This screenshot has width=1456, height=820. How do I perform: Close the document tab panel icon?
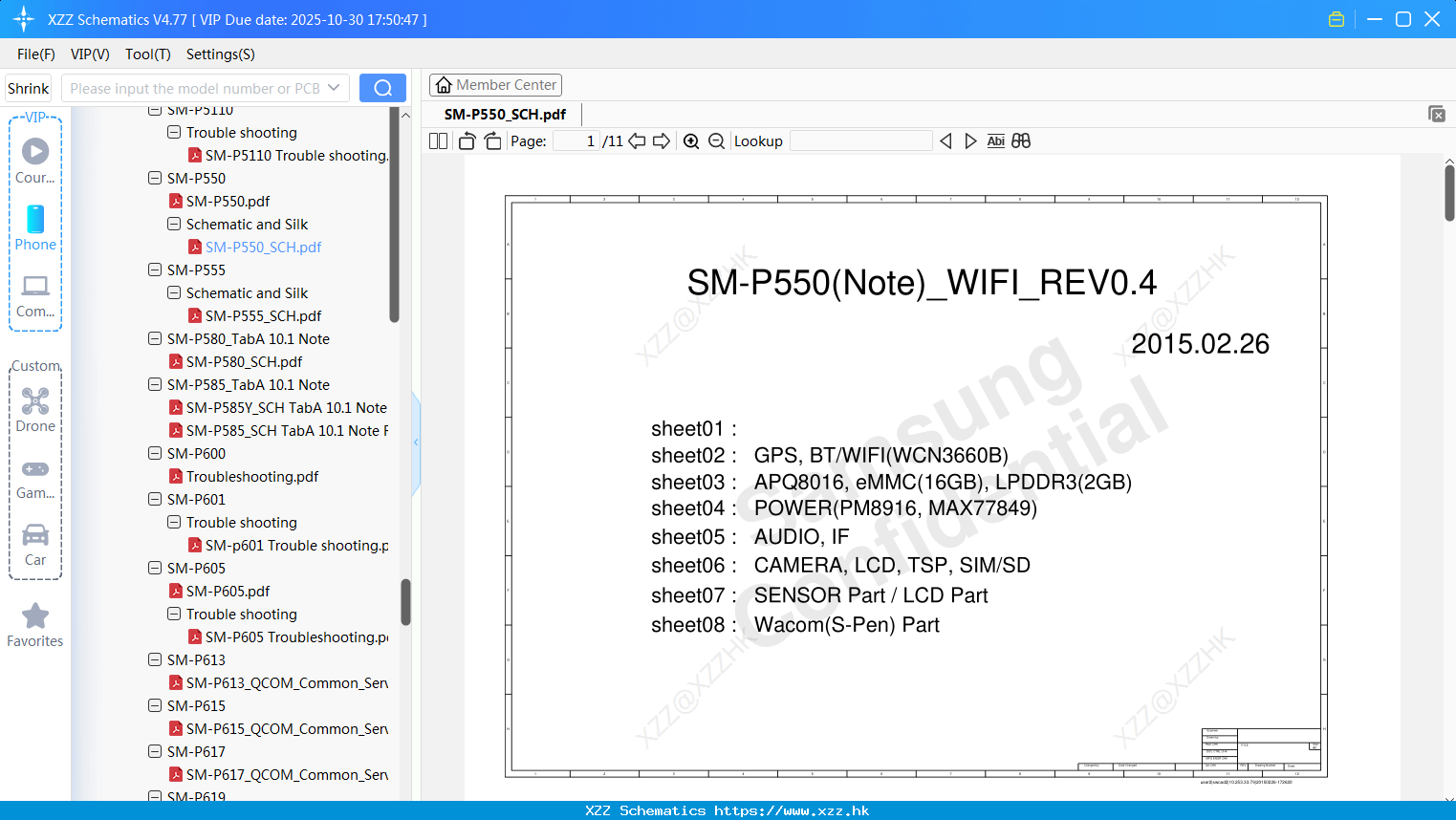[x=1437, y=114]
